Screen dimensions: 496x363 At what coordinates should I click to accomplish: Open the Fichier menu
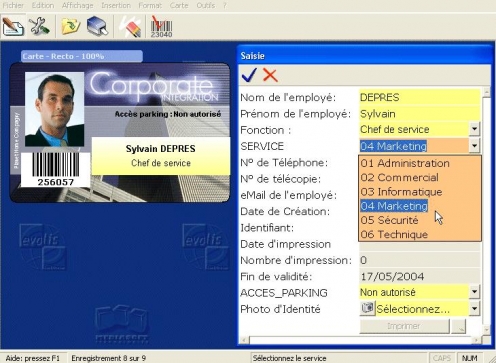[x=13, y=5]
